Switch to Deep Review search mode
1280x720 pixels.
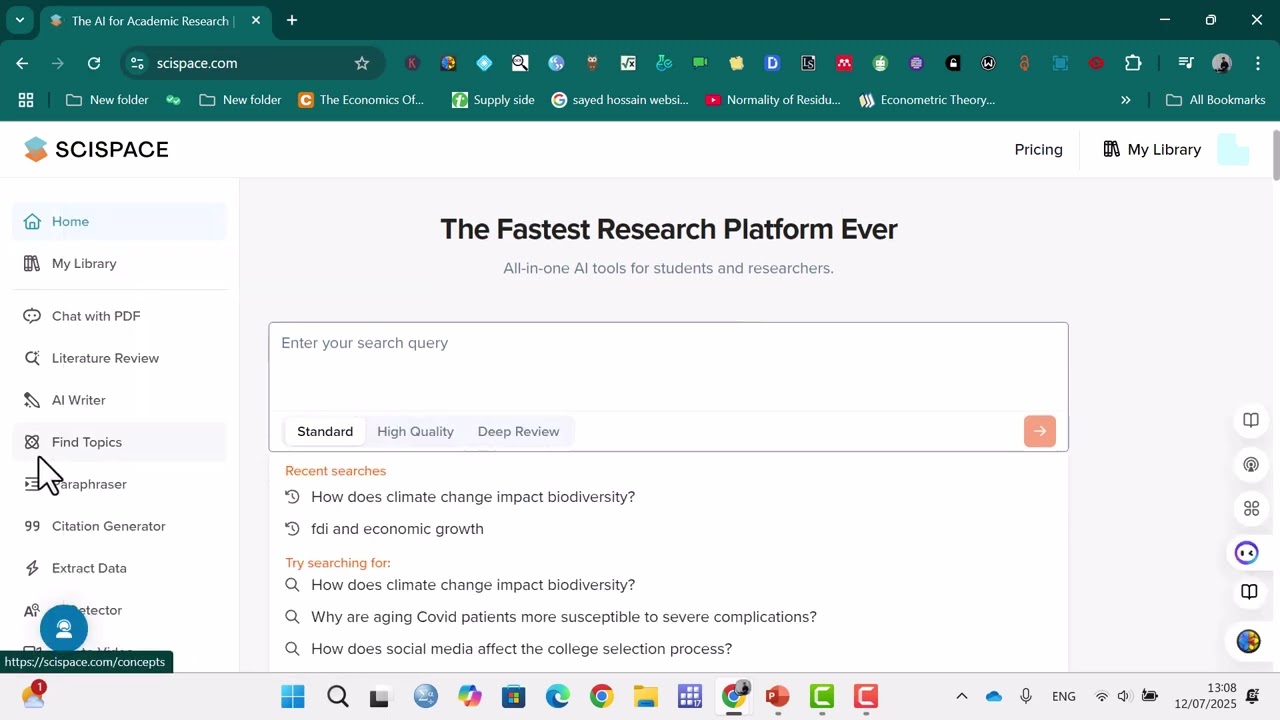[x=518, y=431]
